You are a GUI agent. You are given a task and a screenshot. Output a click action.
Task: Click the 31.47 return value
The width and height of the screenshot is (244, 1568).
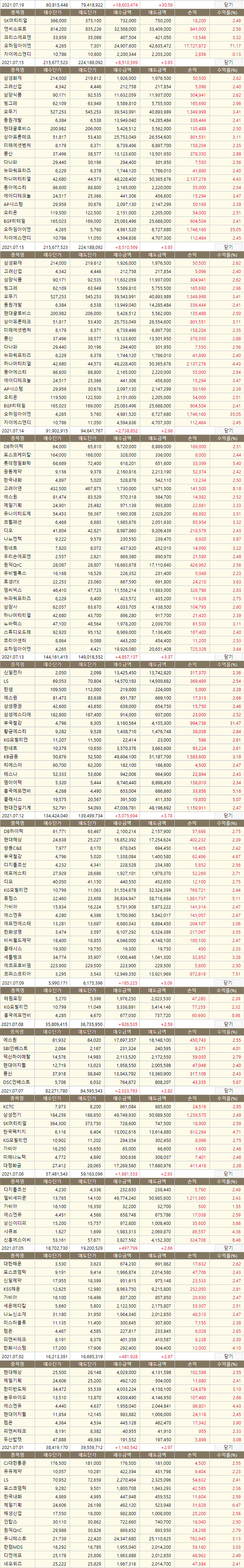click(x=235, y=723)
